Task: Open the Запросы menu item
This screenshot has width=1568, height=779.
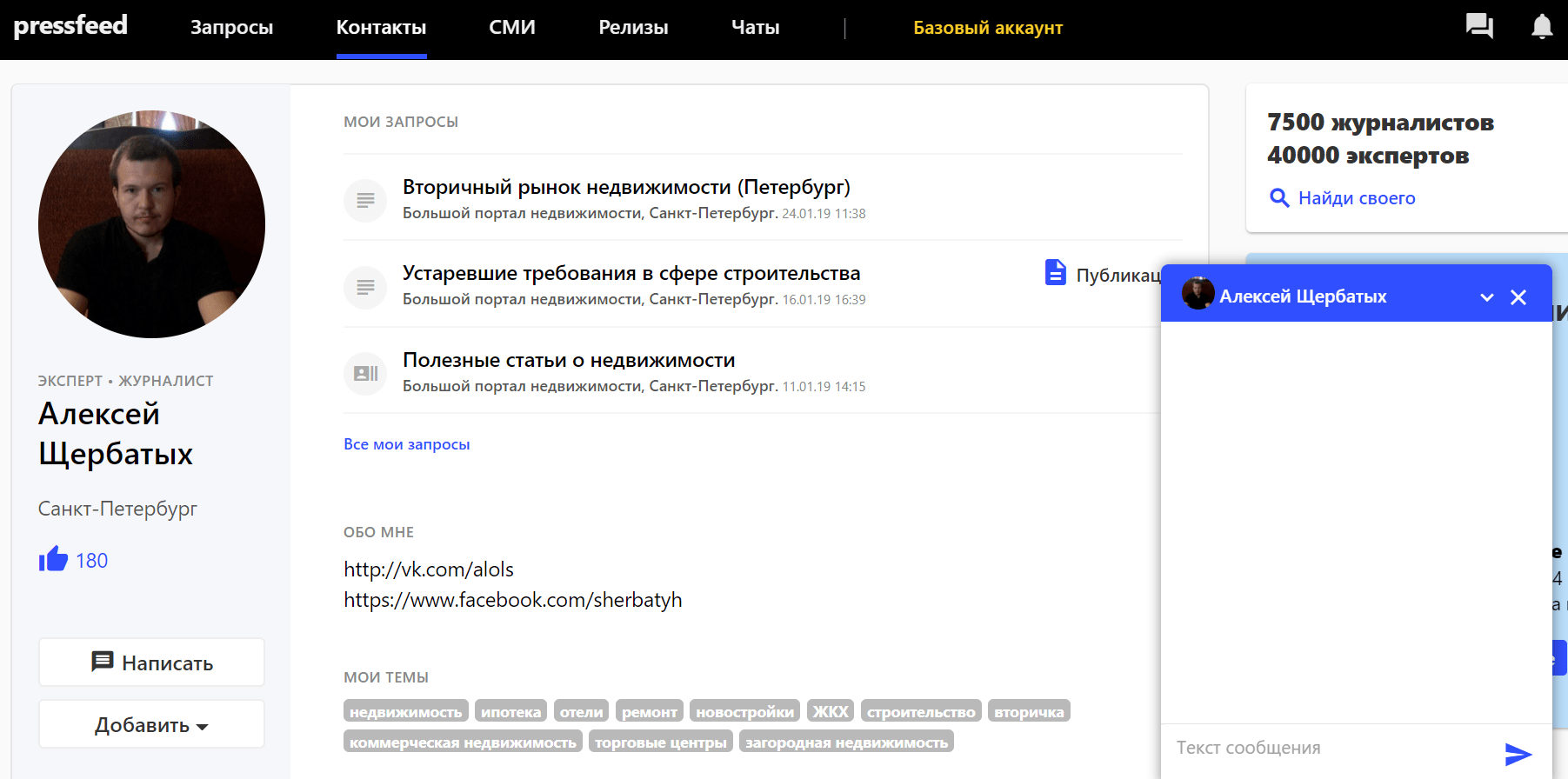Action: [x=231, y=28]
